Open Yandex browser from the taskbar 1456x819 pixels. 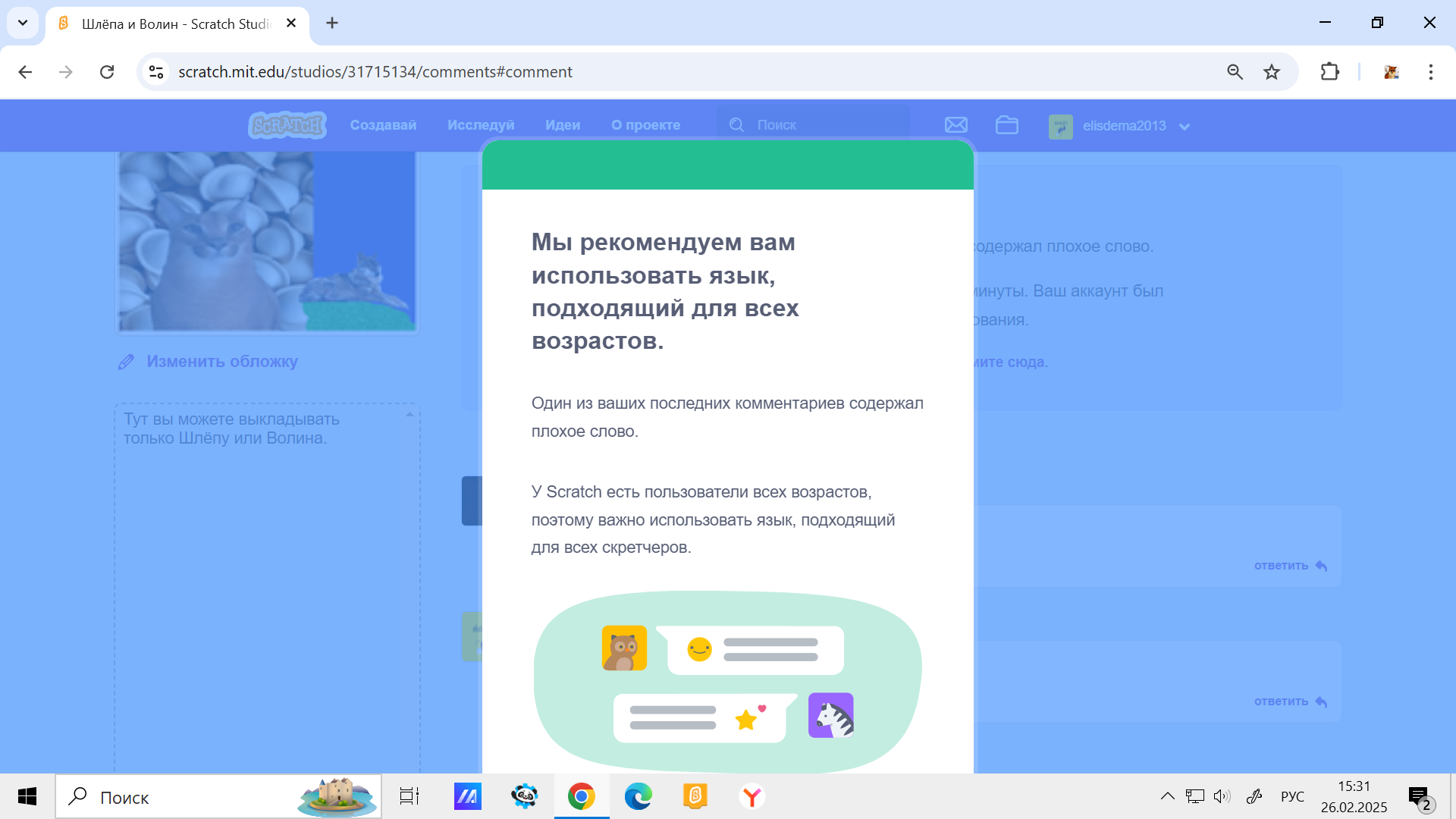click(x=752, y=797)
